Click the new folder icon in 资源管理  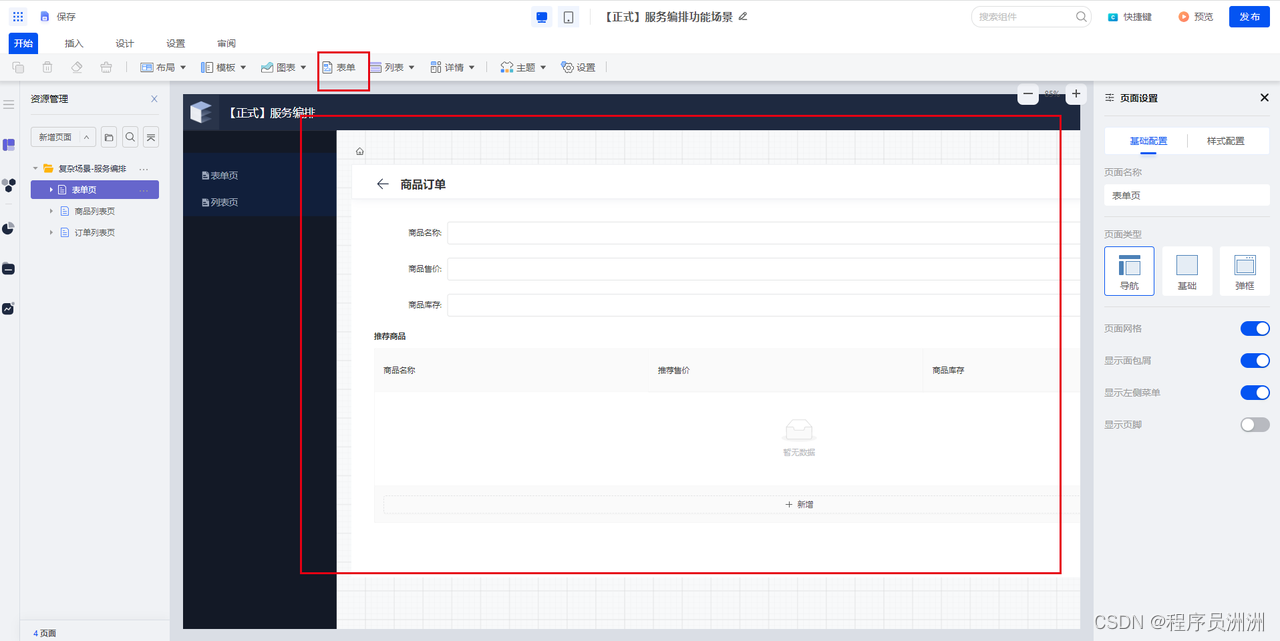click(109, 137)
